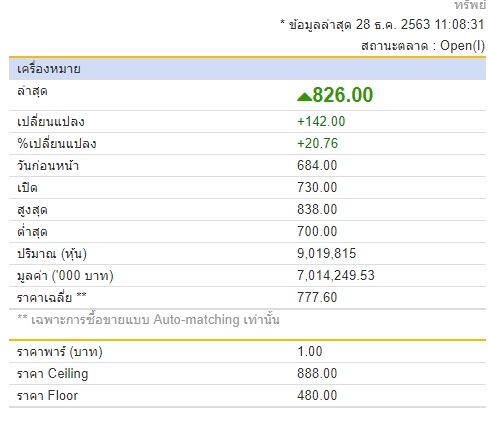Click the ปริมาณ (หุ้น) label
The image size is (488, 441).
(52, 254)
